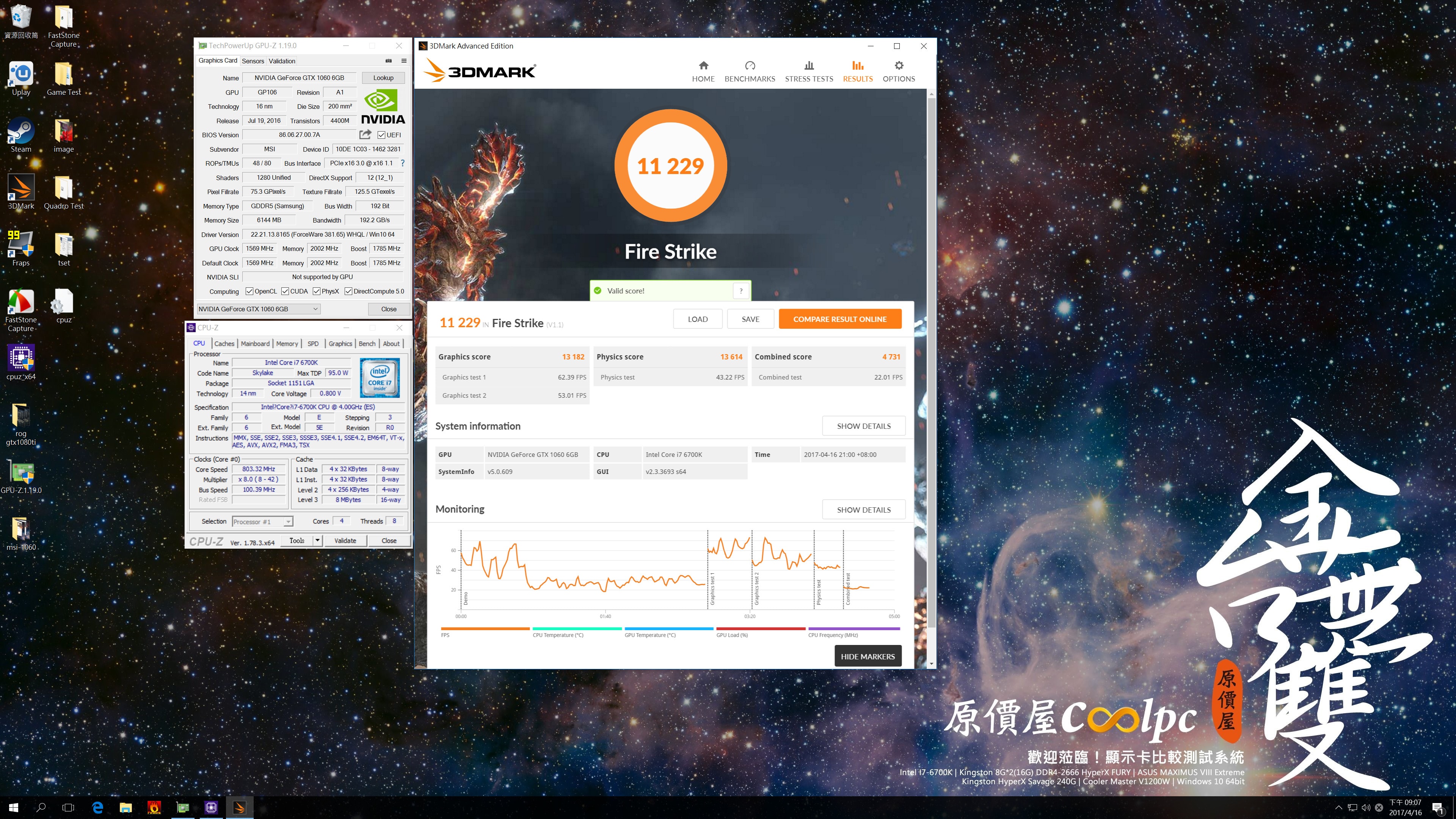Click the LOAD result button
The height and width of the screenshot is (819, 1456).
coord(698,319)
